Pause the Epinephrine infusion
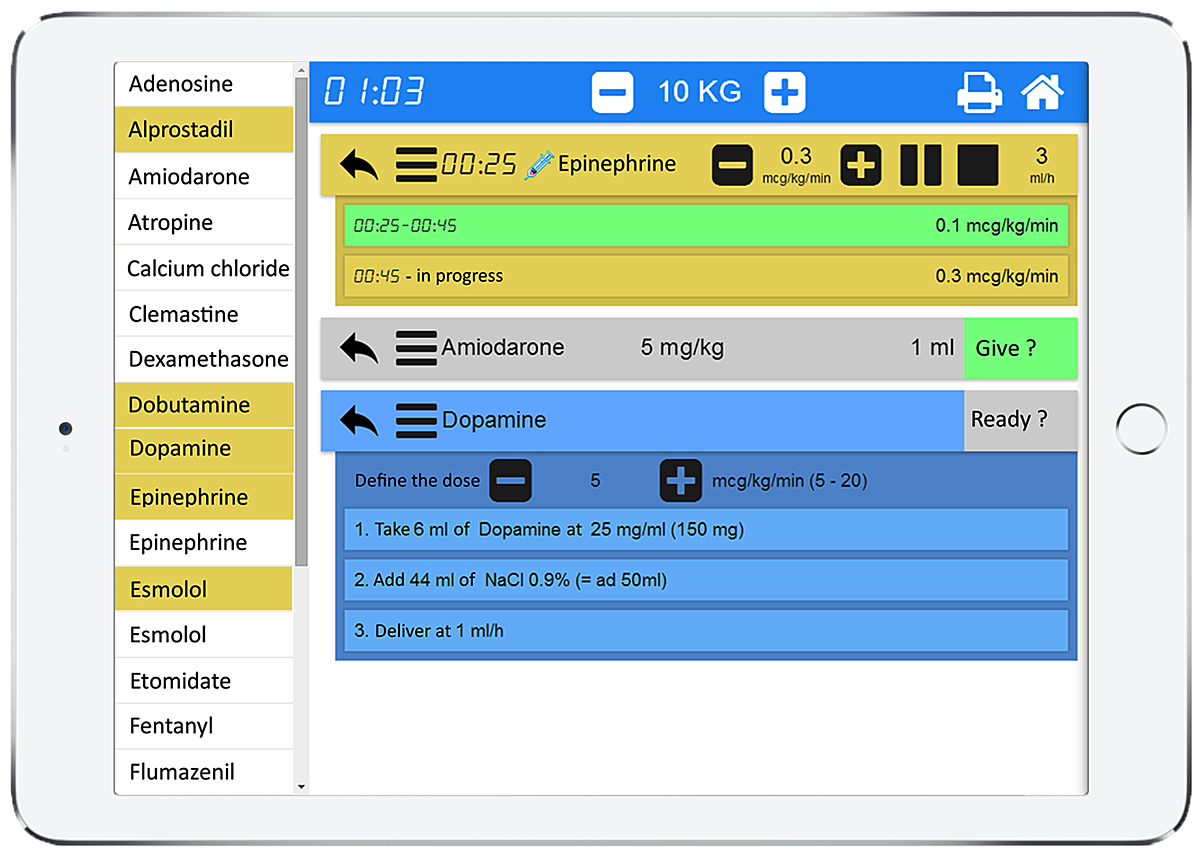The height and width of the screenshot is (855, 1200). tap(920, 165)
